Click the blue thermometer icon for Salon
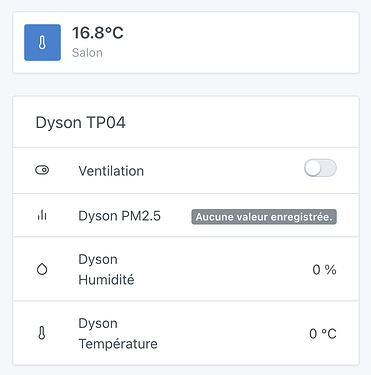The width and height of the screenshot is (371, 375). [x=42, y=42]
